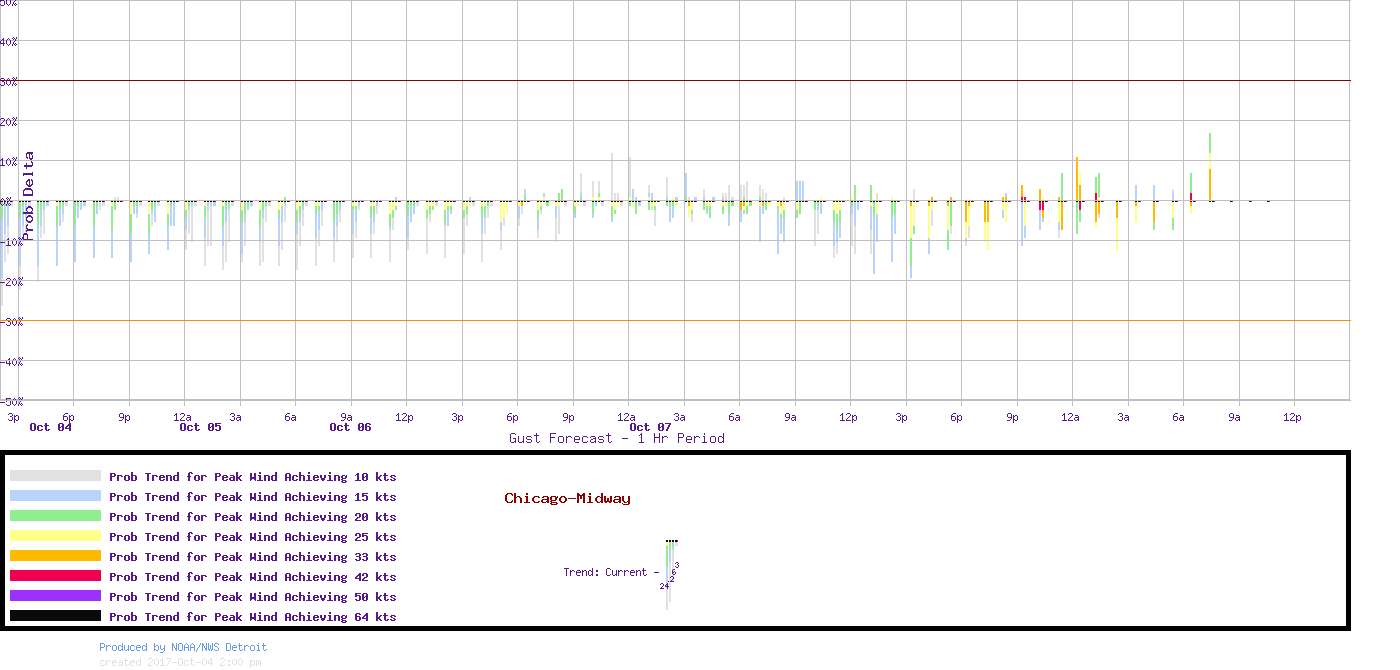Select the green 20 kts legend swatch

click(x=55, y=516)
